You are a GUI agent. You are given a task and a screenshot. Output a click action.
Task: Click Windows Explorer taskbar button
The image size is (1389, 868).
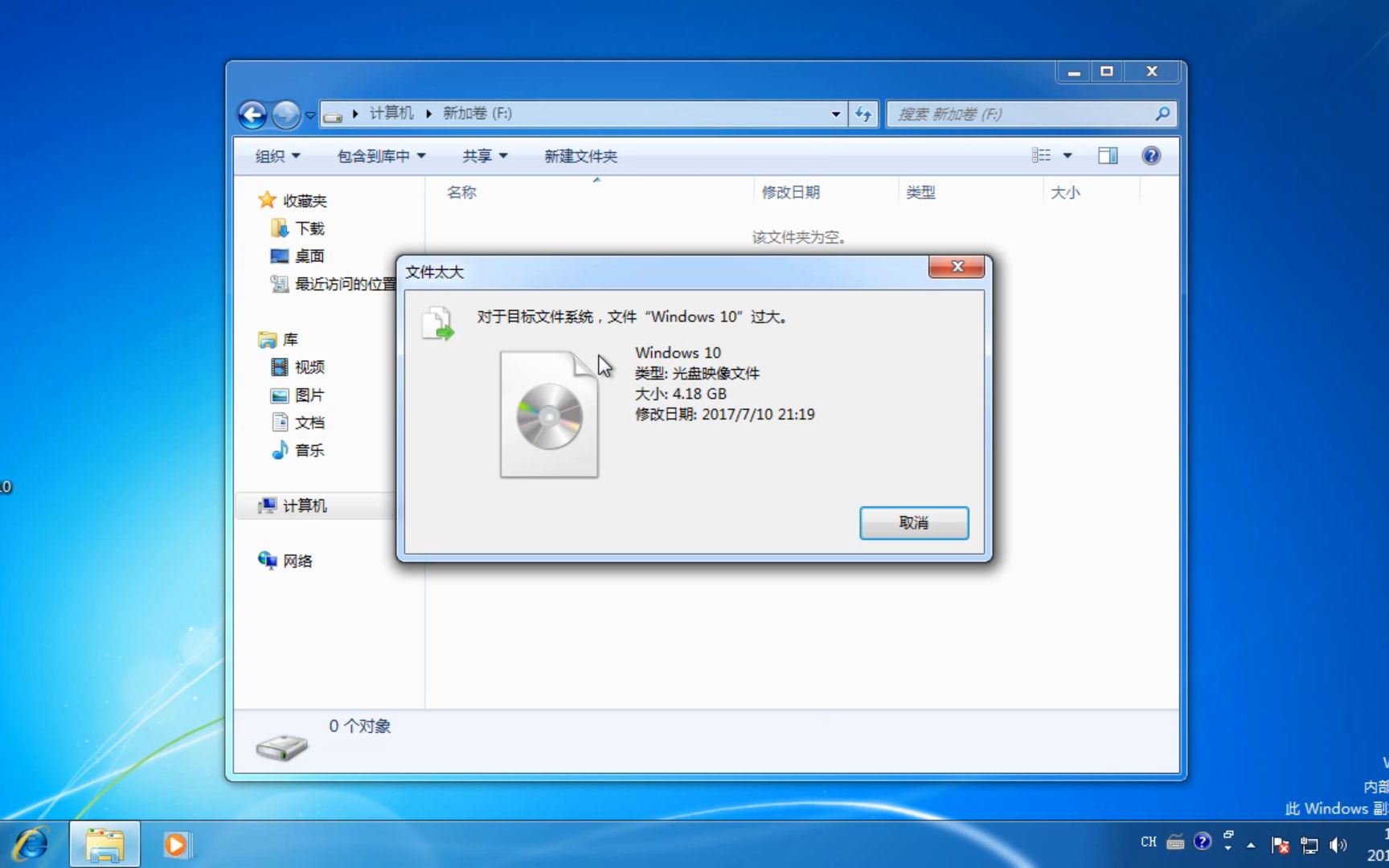point(104,844)
